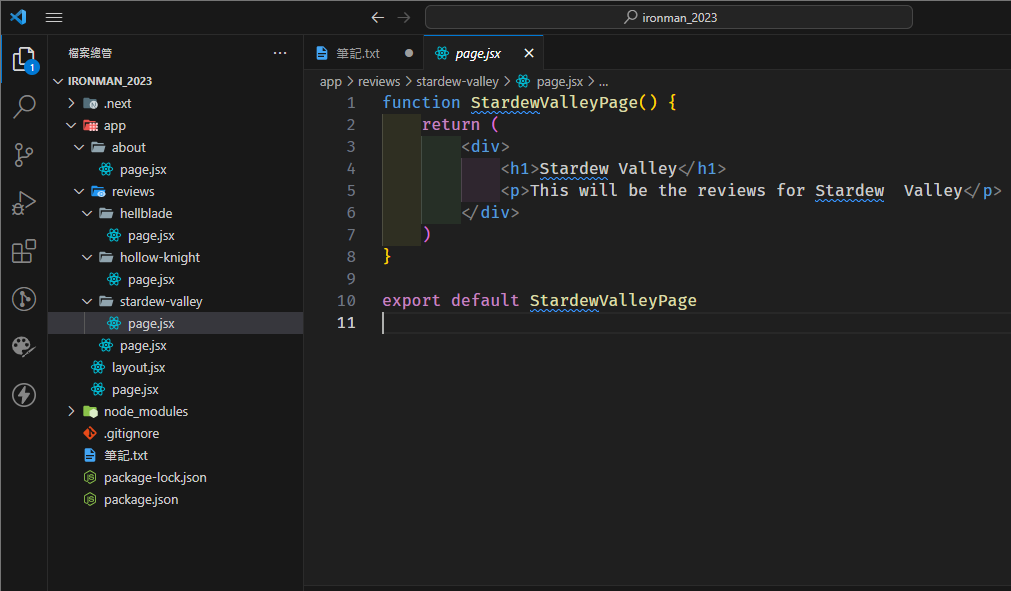
Task: Click the VS Code logo icon
Action: click(18, 17)
